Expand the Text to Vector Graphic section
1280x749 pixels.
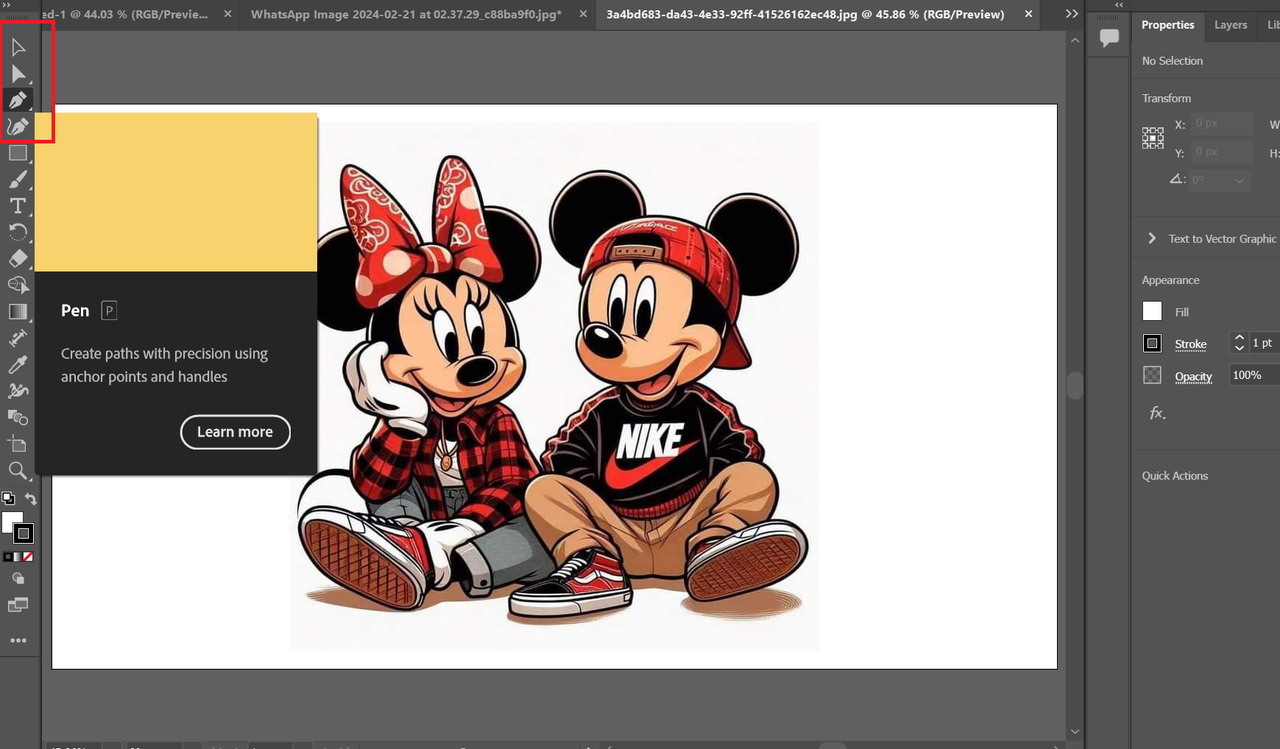1152,239
